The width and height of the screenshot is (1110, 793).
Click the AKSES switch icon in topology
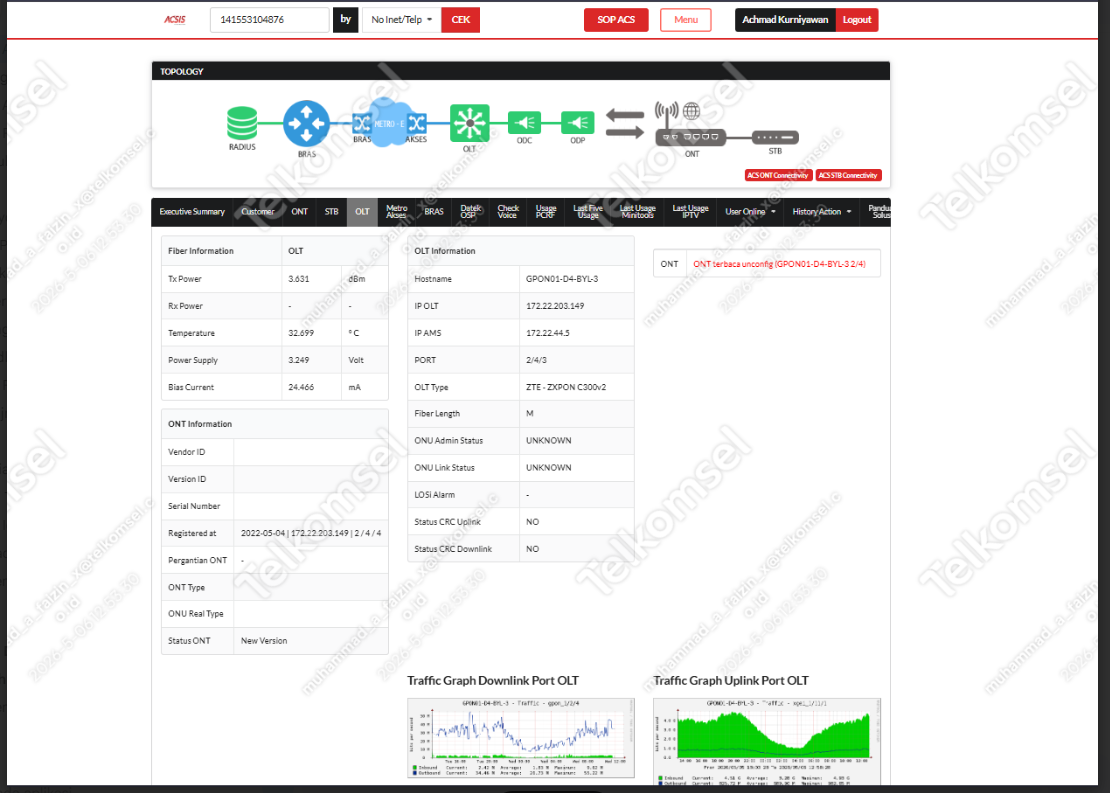417,124
